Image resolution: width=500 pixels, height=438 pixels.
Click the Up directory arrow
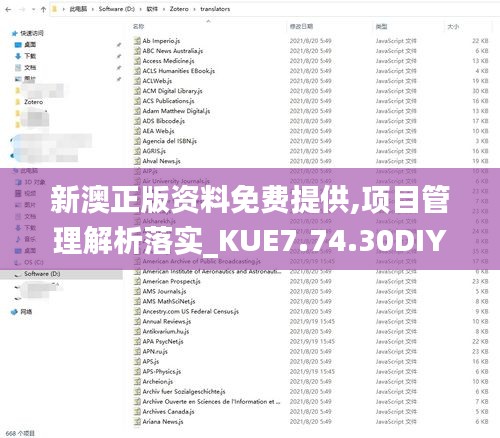43,9
